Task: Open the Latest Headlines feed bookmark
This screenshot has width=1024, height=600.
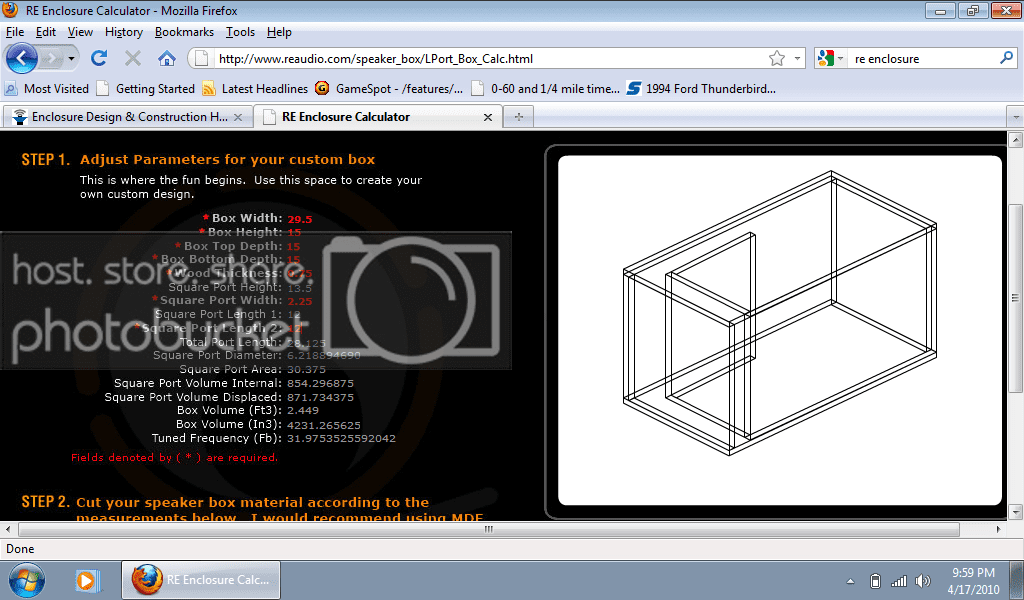Action: pyautogui.click(x=255, y=89)
